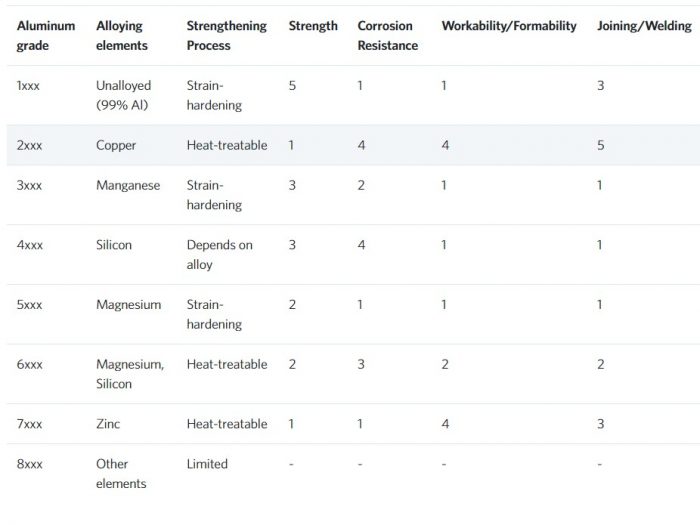Image resolution: width=700 pixels, height=525 pixels.
Task: Click the 7xxx grade cell
Action: tap(30, 424)
